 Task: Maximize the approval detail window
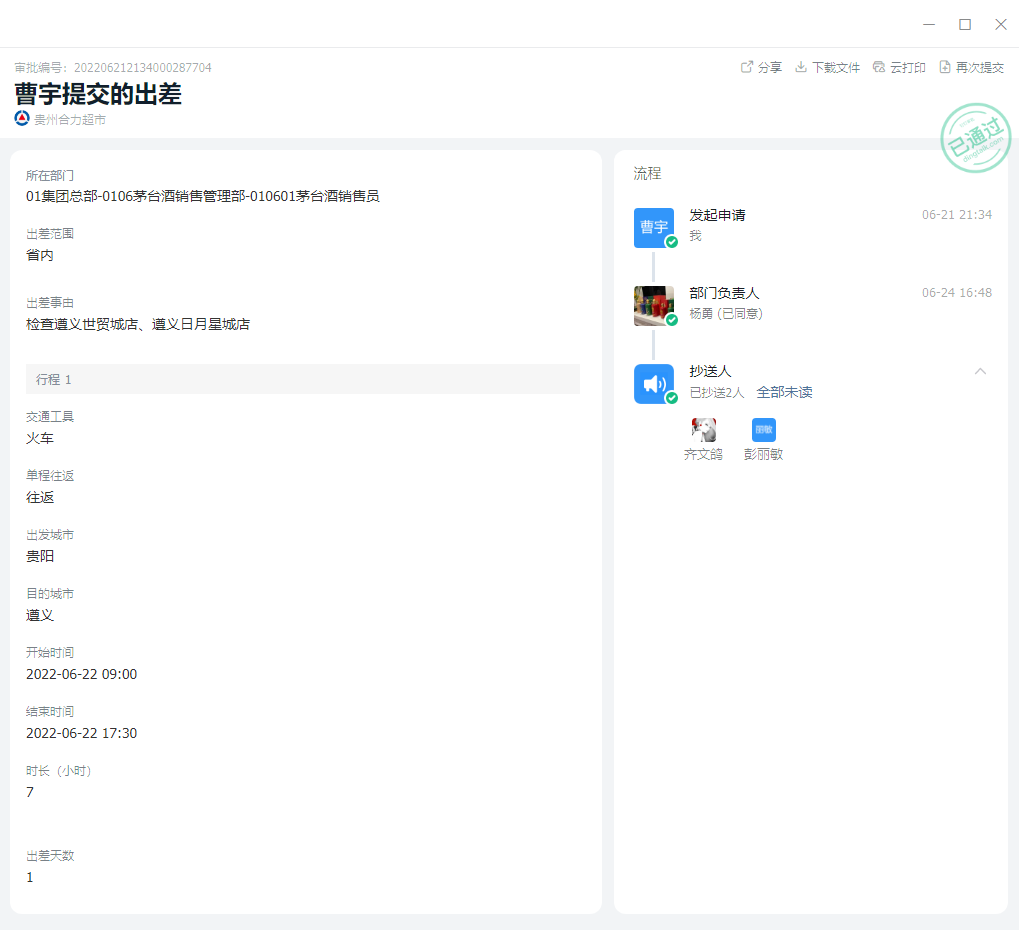(x=965, y=24)
